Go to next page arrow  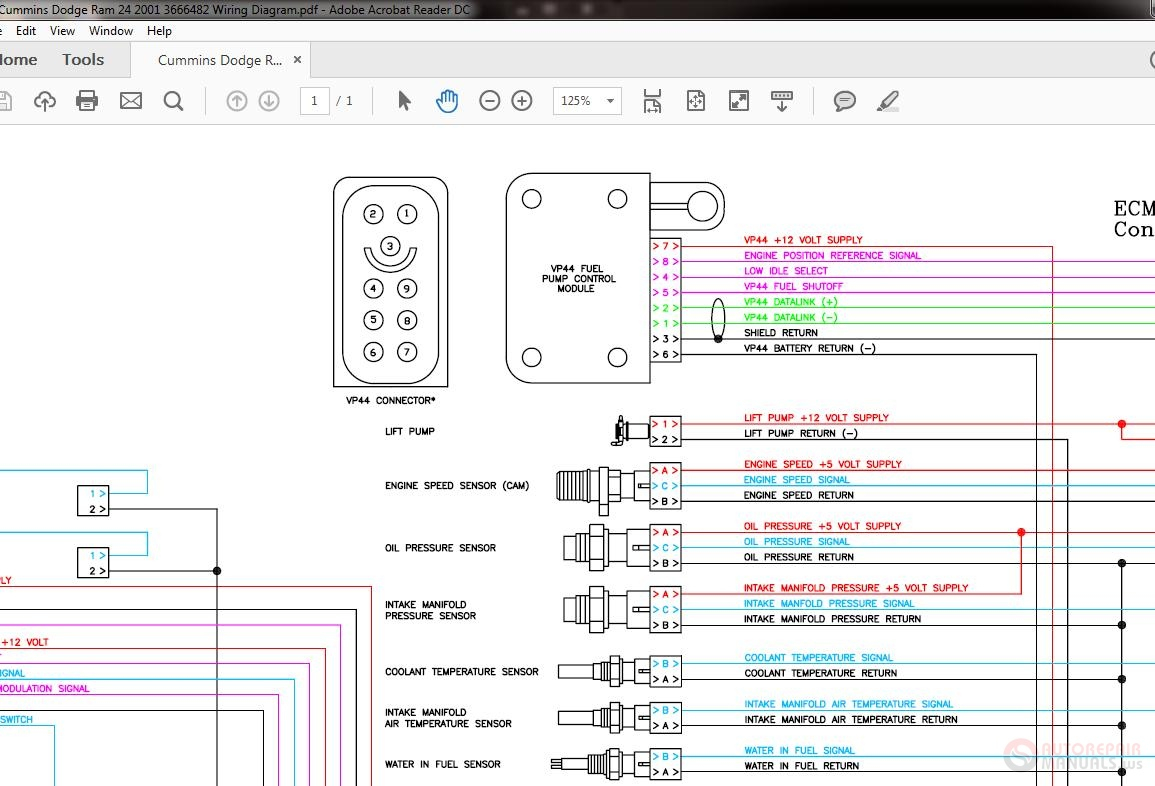pos(269,101)
